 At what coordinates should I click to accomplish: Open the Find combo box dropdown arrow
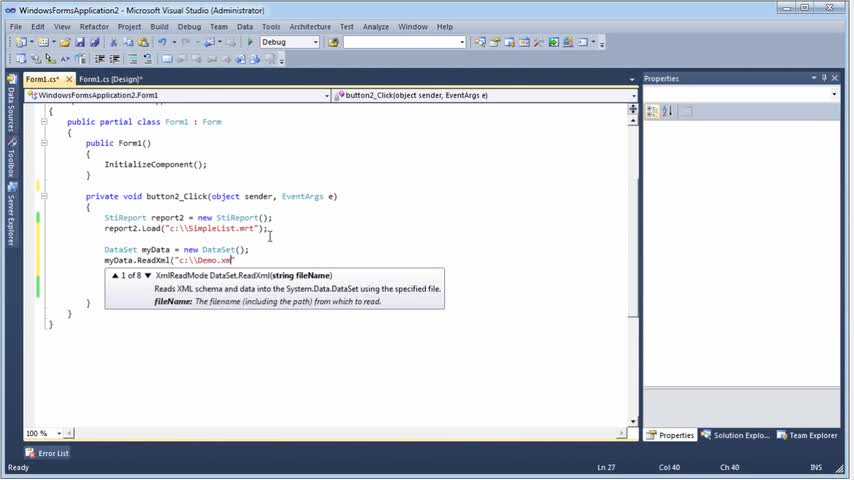click(x=462, y=42)
